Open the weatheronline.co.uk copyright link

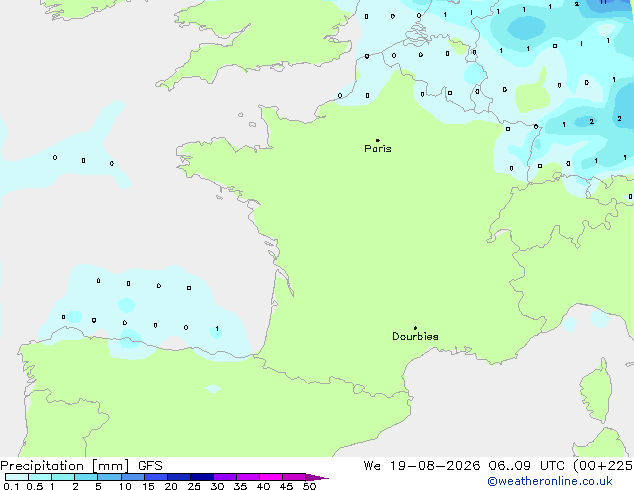[x=550, y=481]
